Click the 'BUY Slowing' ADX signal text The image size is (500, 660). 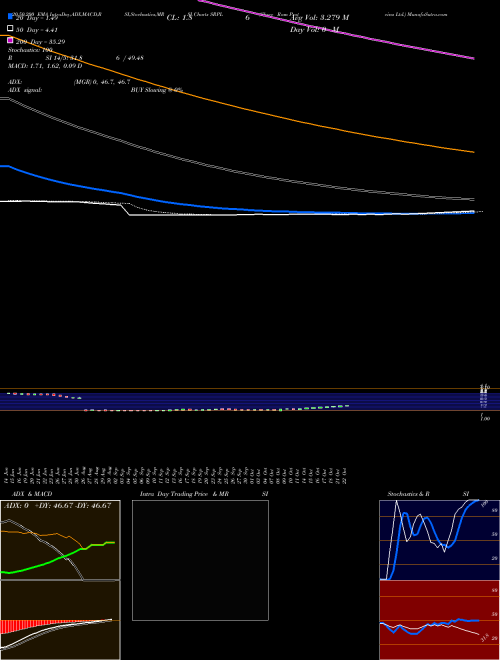coord(157,90)
